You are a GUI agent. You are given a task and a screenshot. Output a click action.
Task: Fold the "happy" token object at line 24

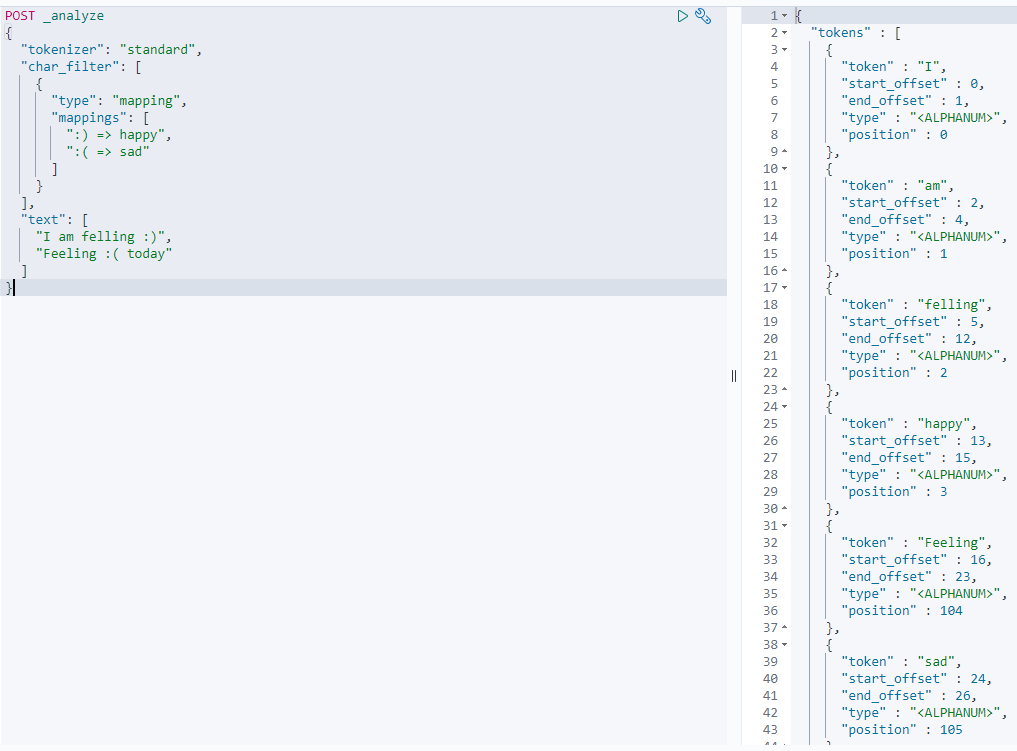[785, 407]
